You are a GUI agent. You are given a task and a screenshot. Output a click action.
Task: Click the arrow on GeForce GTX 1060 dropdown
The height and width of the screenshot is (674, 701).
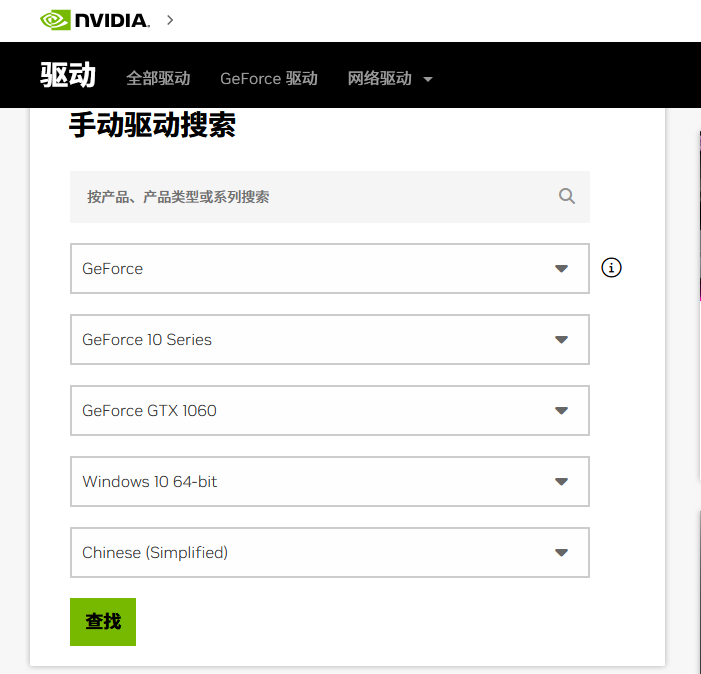pyautogui.click(x=561, y=411)
